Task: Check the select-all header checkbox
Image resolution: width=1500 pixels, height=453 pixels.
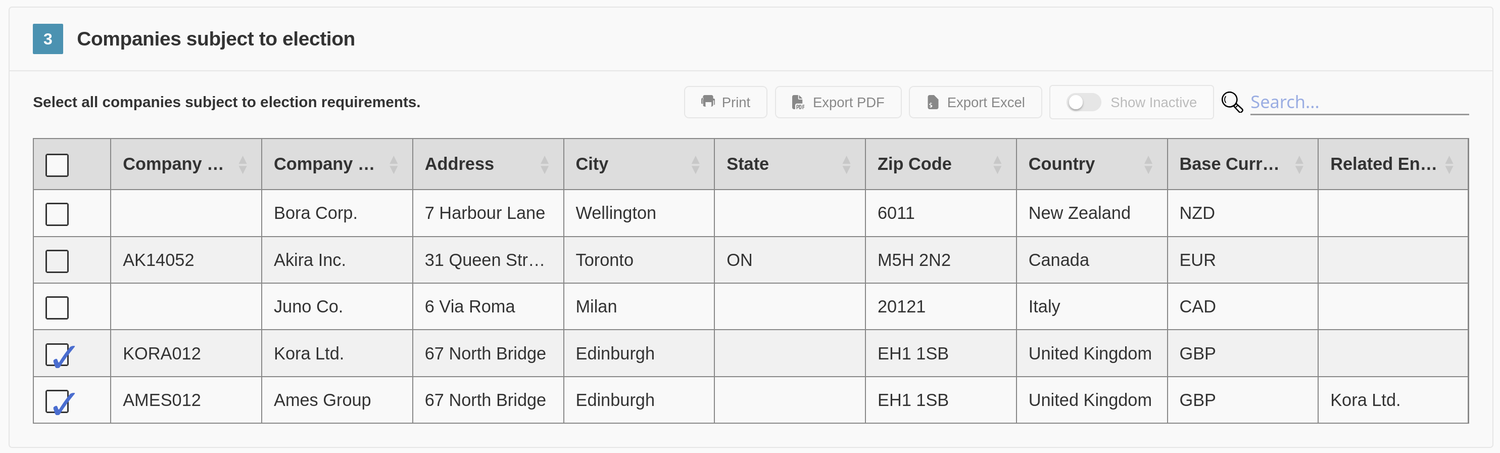Action: (57, 165)
